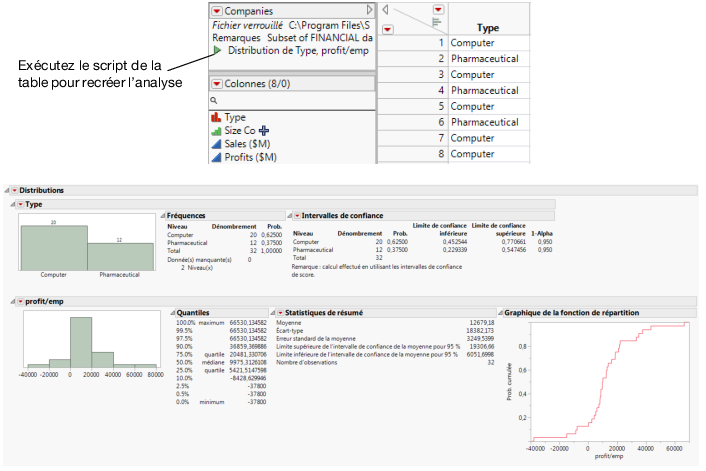This screenshot has width=706, height=471.
Task: Open the Colonnes (8/0) red triangle menu
Action: click(217, 84)
